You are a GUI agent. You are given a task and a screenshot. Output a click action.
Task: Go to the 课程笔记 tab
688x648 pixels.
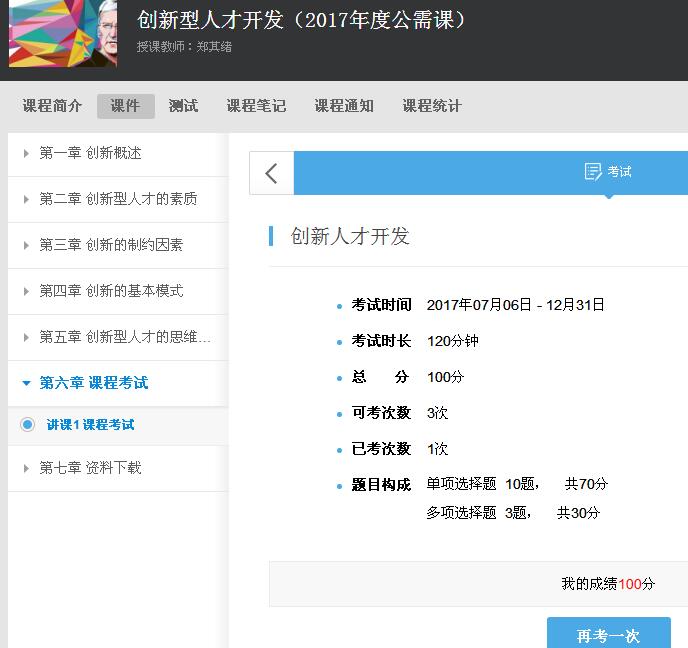[x=256, y=106]
